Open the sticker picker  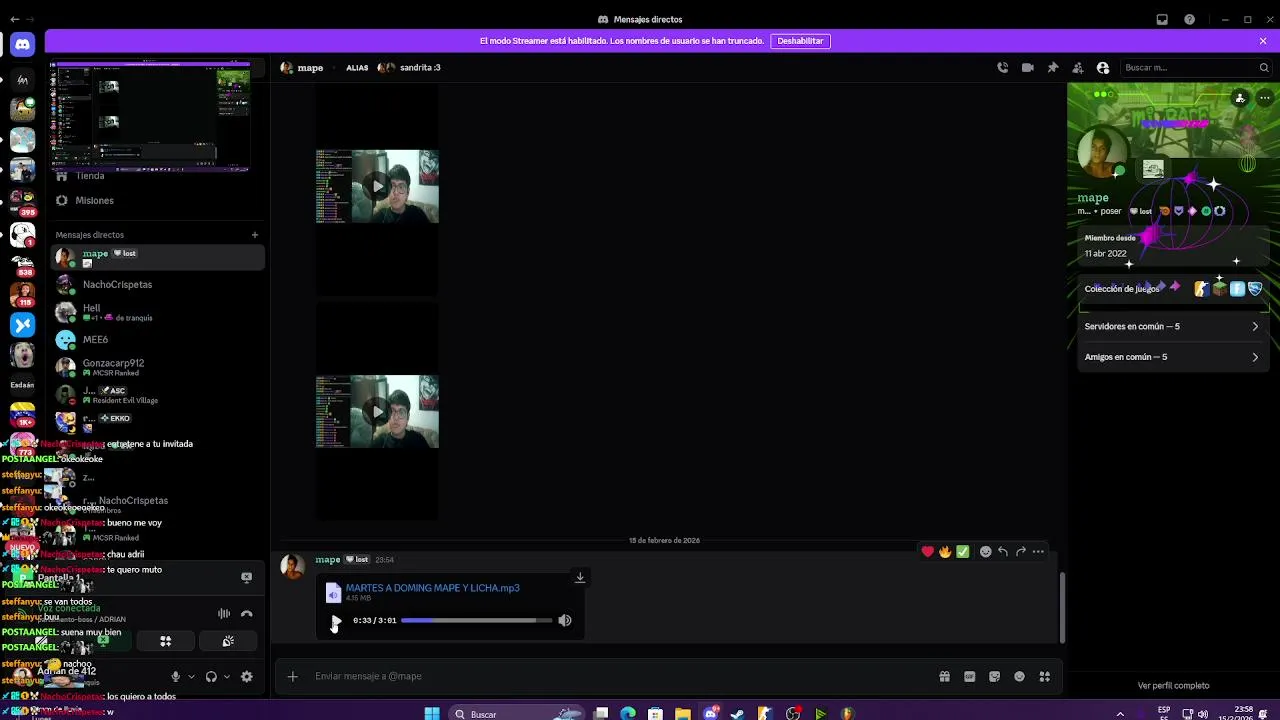coord(994,677)
